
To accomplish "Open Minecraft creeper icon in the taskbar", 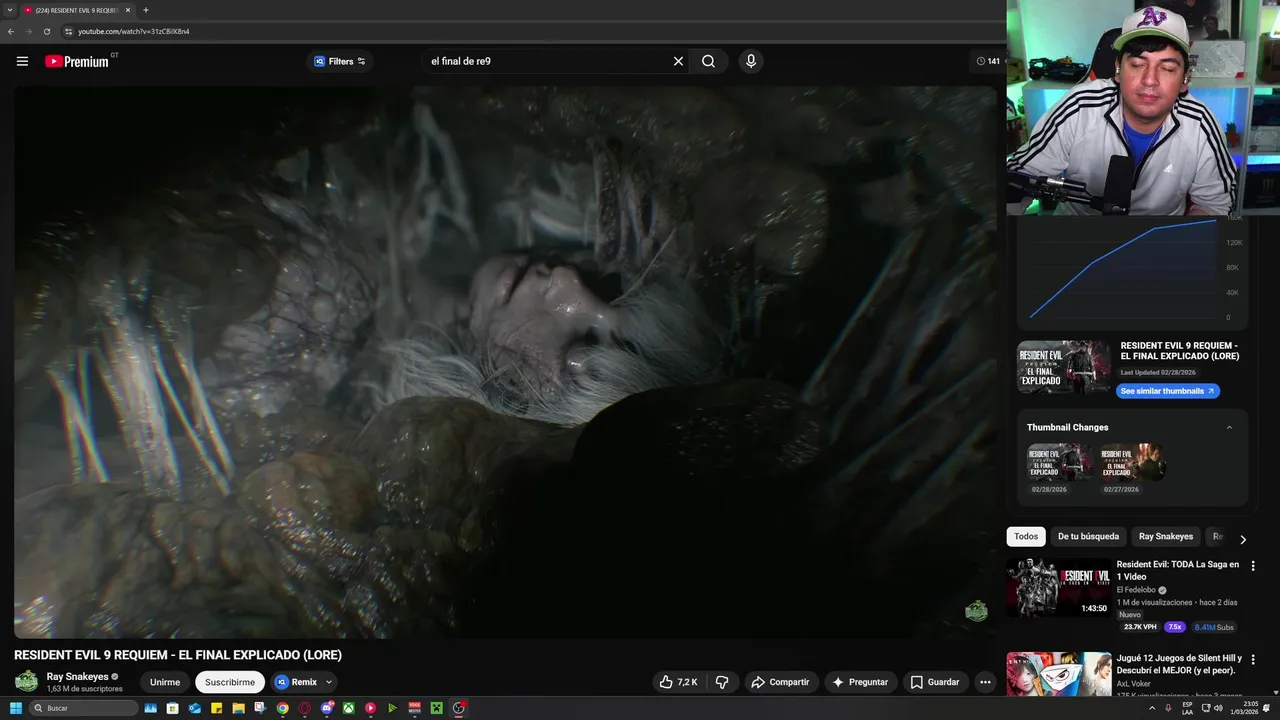I will 436,708.
